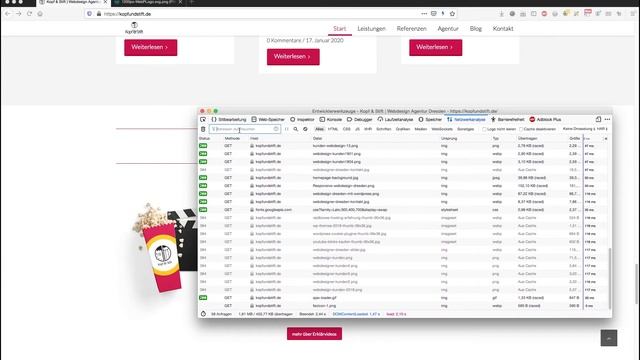Filter requests by CSS
Image resolution: width=640 pixels, height=360 pixels.
pos(347,129)
